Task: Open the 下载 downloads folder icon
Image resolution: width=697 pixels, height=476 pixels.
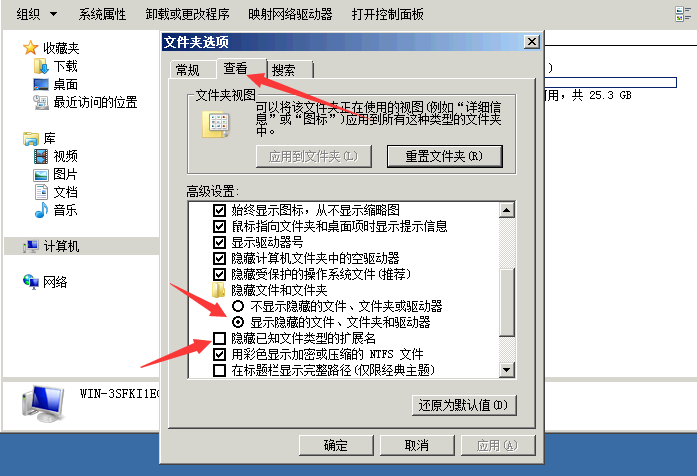Action: pyautogui.click(x=41, y=67)
